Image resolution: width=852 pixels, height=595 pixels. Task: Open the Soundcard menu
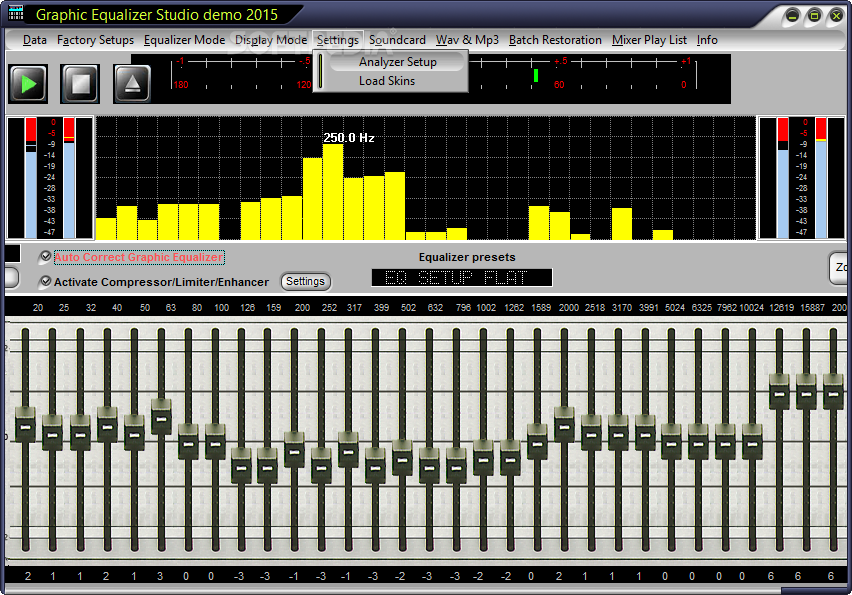(397, 40)
